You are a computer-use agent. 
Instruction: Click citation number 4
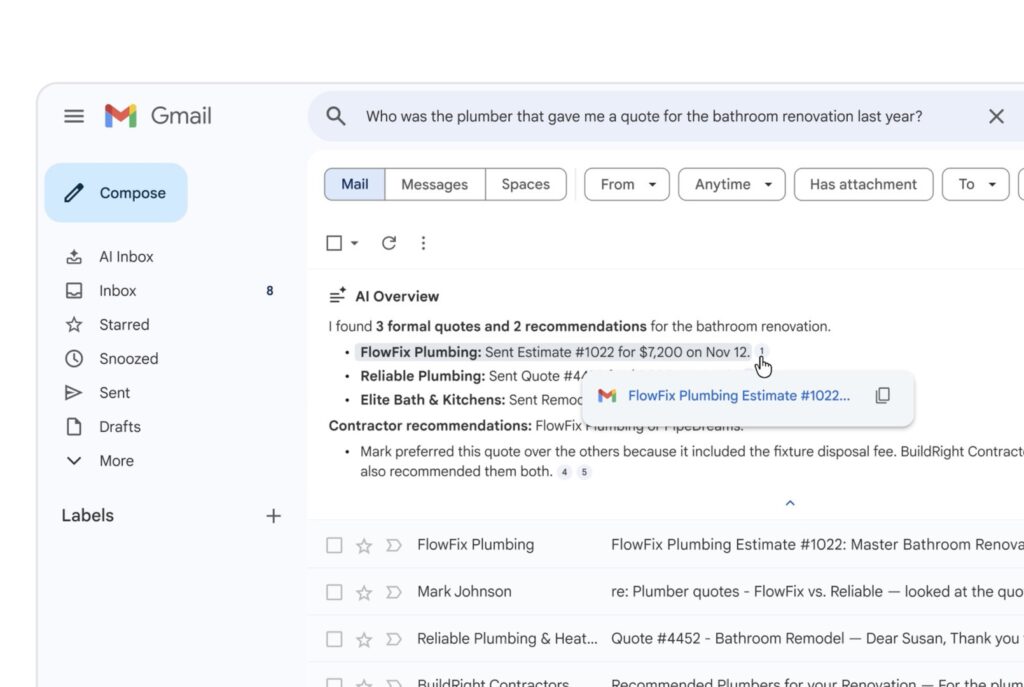click(x=564, y=471)
